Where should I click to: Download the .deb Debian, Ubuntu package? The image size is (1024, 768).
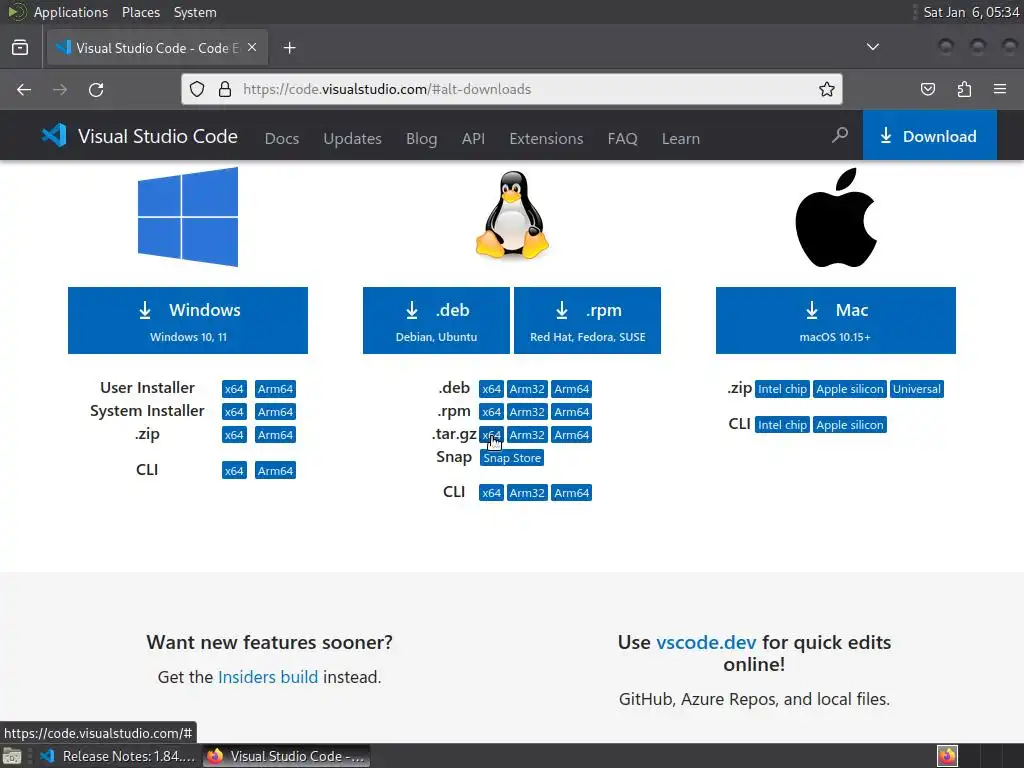click(x=436, y=321)
